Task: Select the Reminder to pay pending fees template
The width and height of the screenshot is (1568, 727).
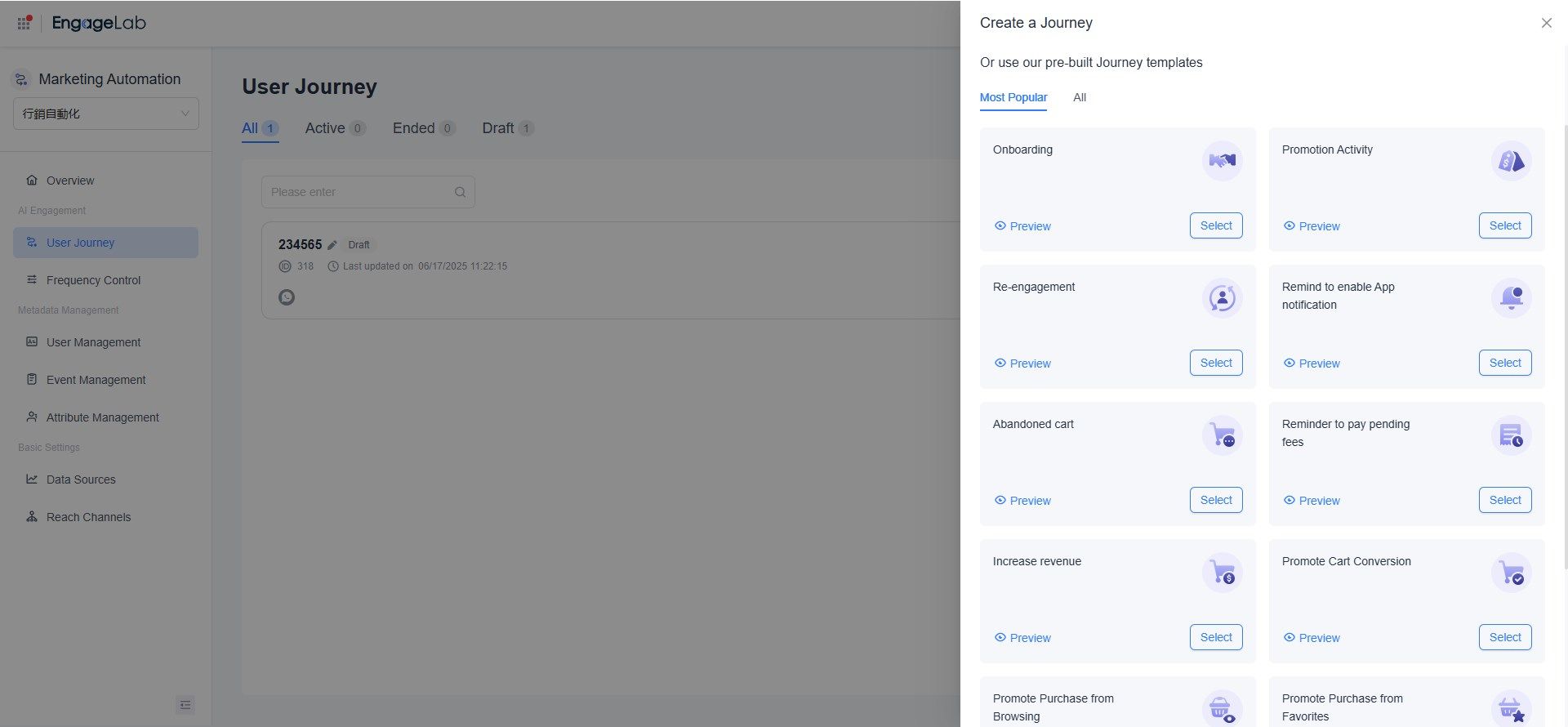Action: [x=1505, y=500]
